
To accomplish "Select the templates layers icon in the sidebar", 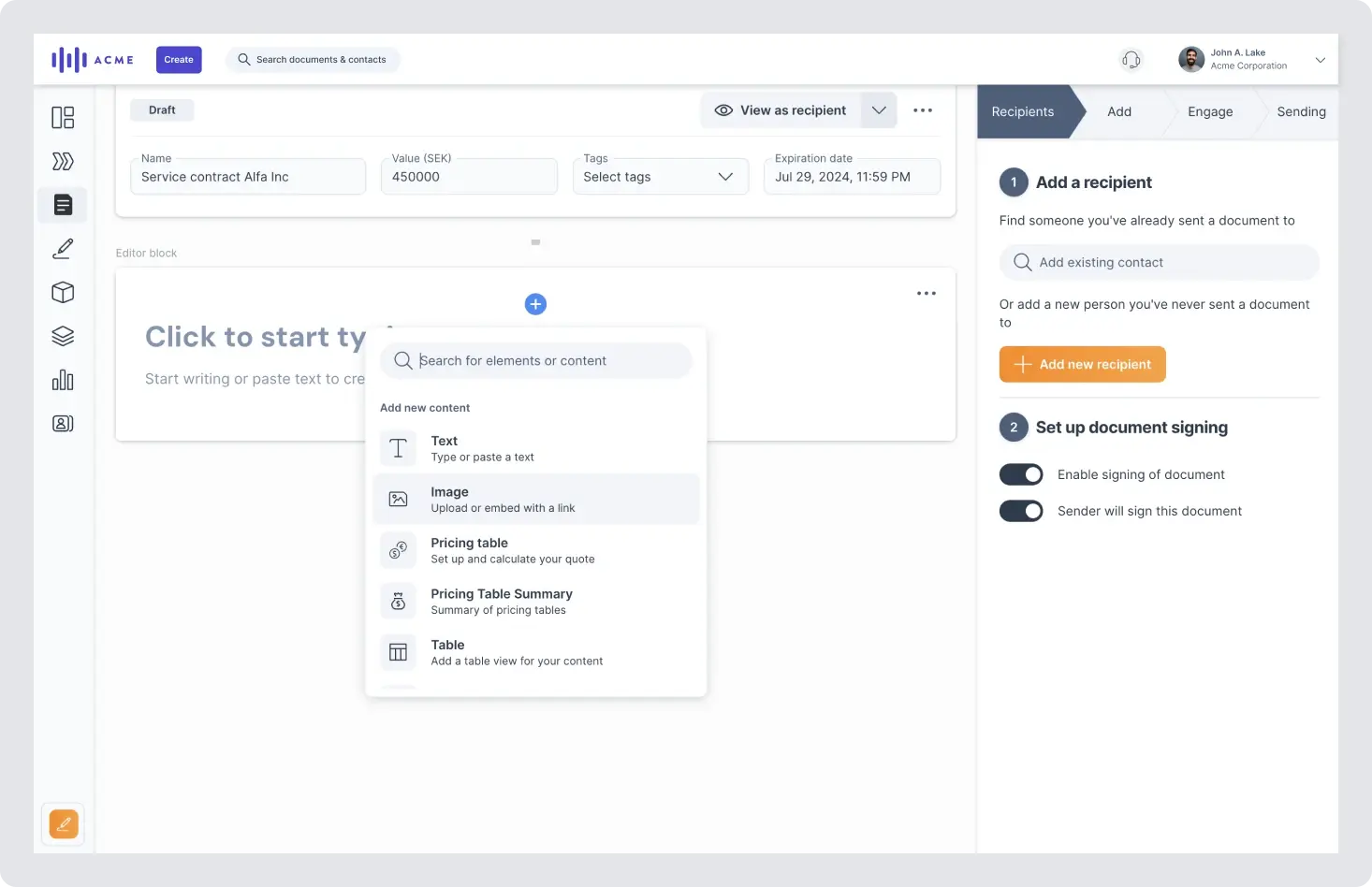I will (x=63, y=335).
